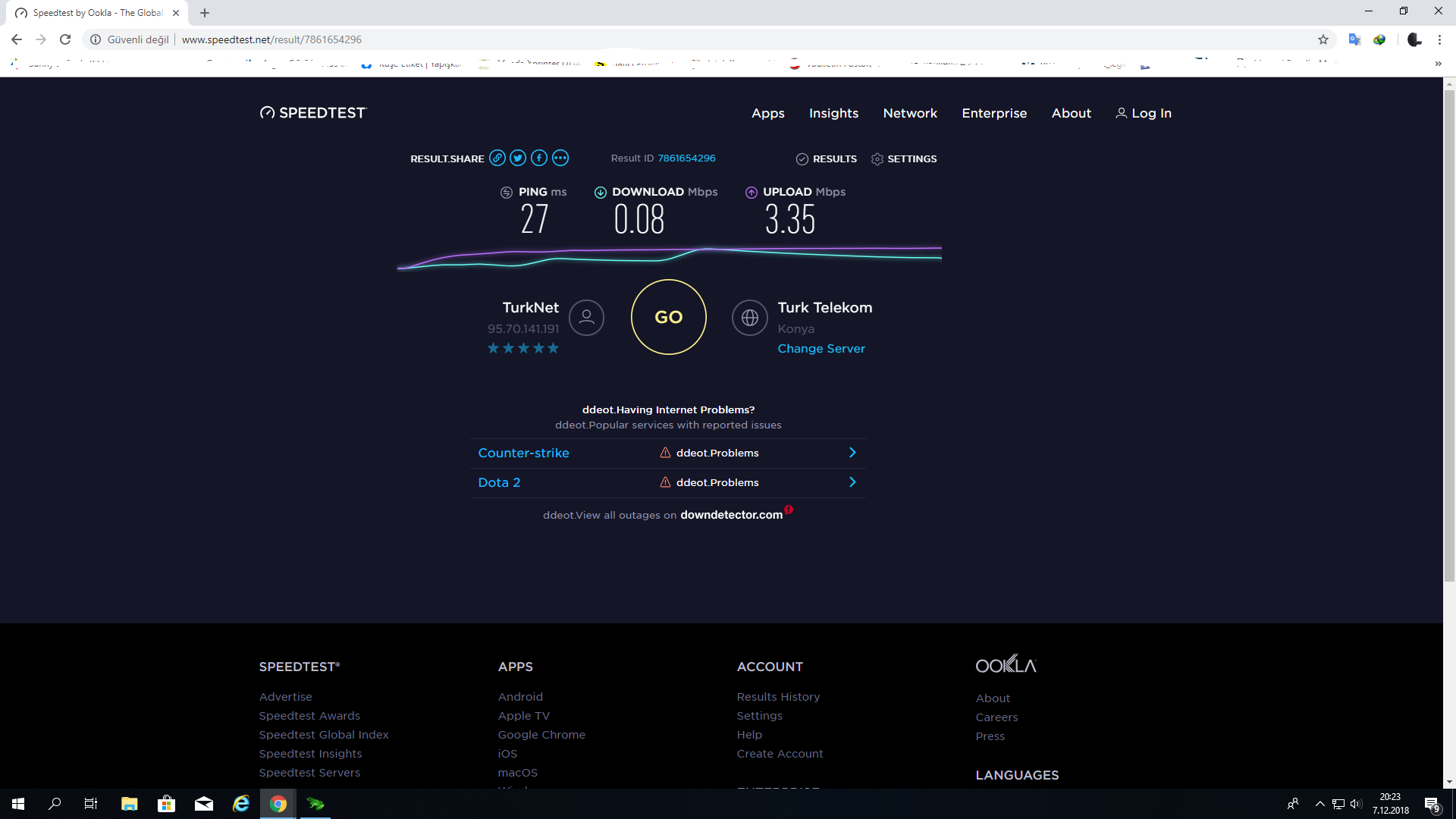Click Speedtest Servers footer link
The height and width of the screenshot is (819, 1456).
[309, 773]
